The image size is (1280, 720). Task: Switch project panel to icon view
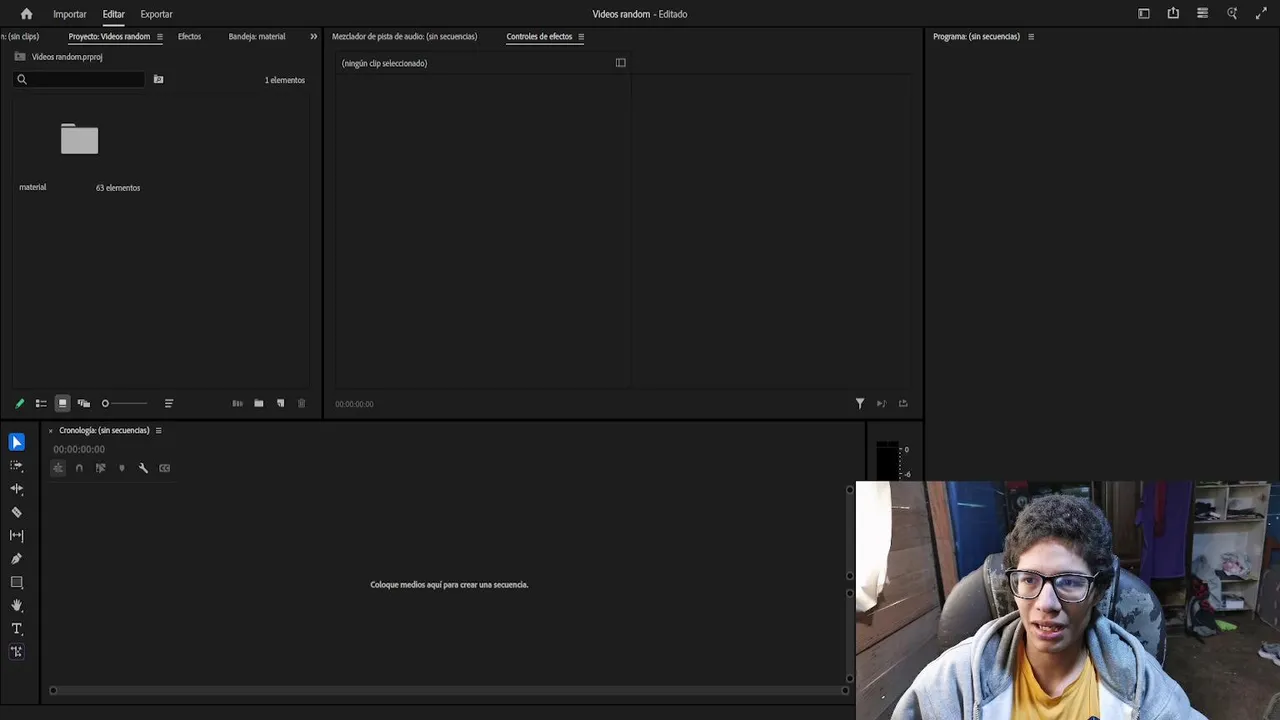pyautogui.click(x=62, y=404)
